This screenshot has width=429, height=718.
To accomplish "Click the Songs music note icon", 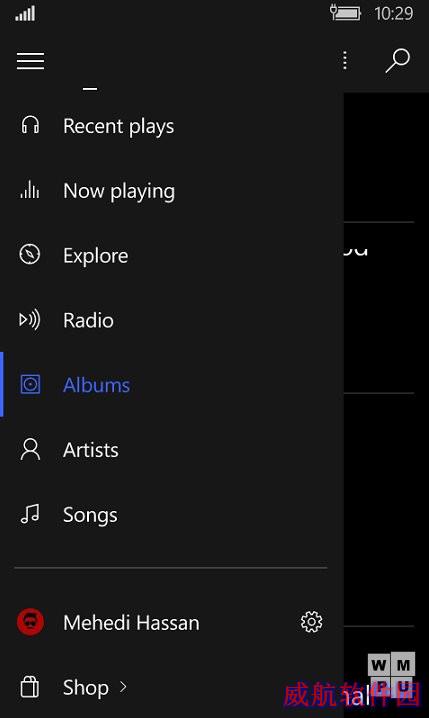I will tap(30, 514).
